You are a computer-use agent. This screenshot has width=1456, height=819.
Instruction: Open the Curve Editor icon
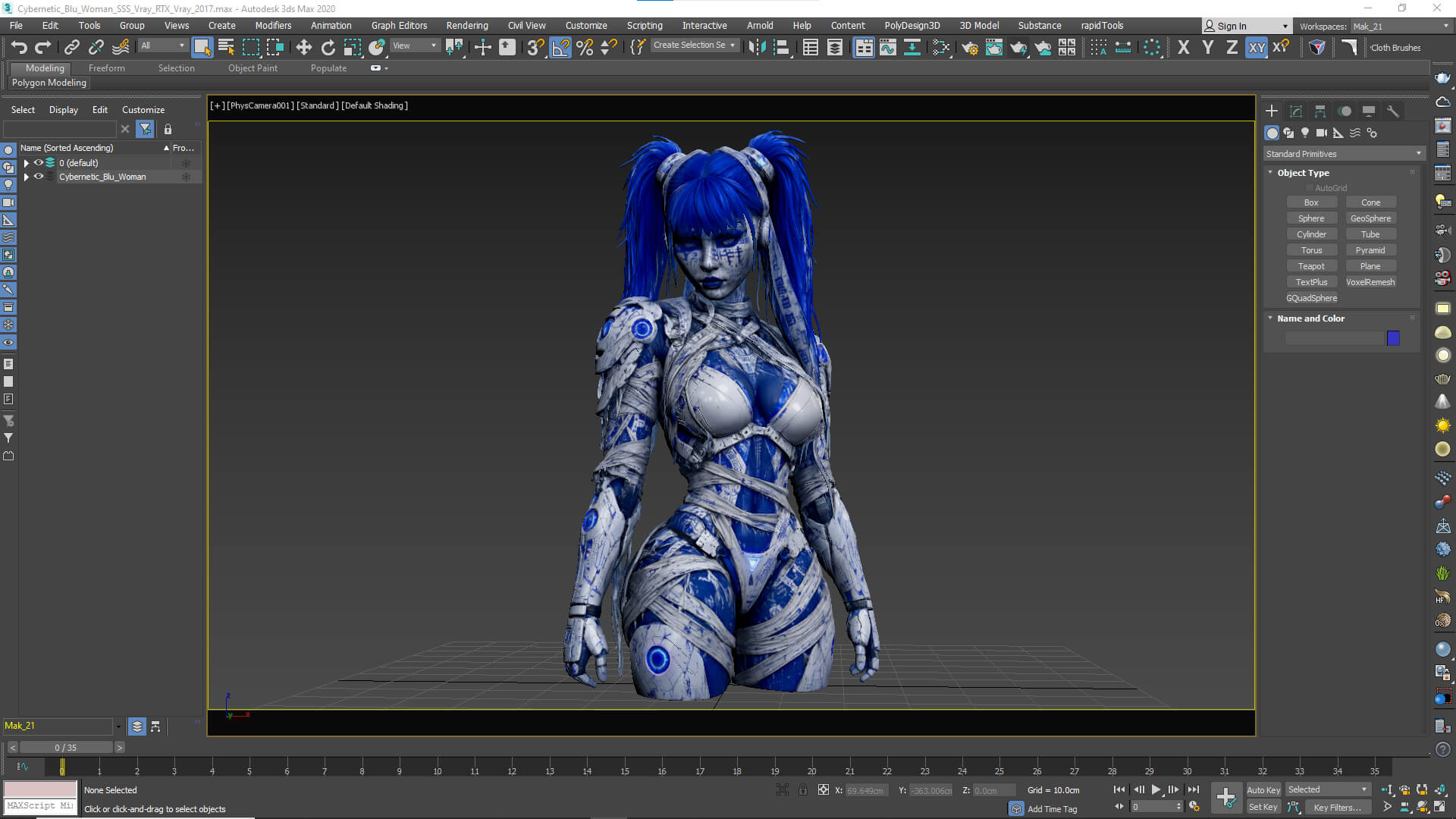pos(888,47)
